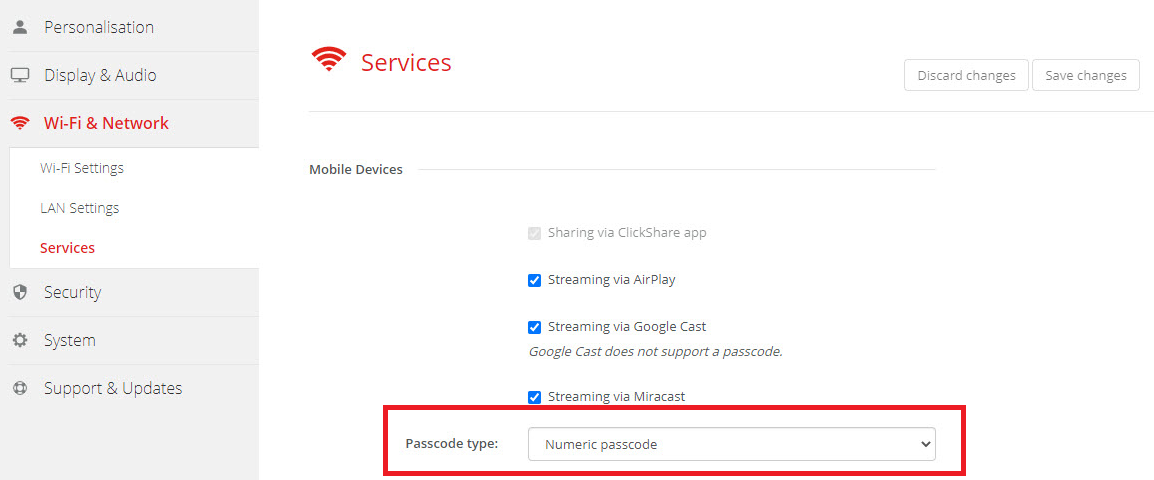Toggle Sharing via ClickShare app checkbox
Viewport: 1154px width, 480px height.
[x=534, y=233]
